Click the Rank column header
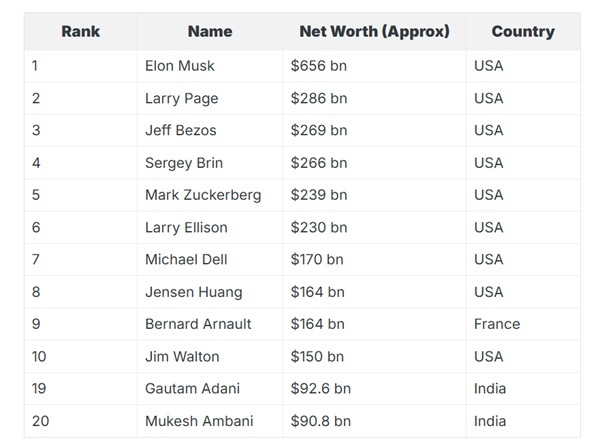The image size is (600, 441). tap(81, 31)
